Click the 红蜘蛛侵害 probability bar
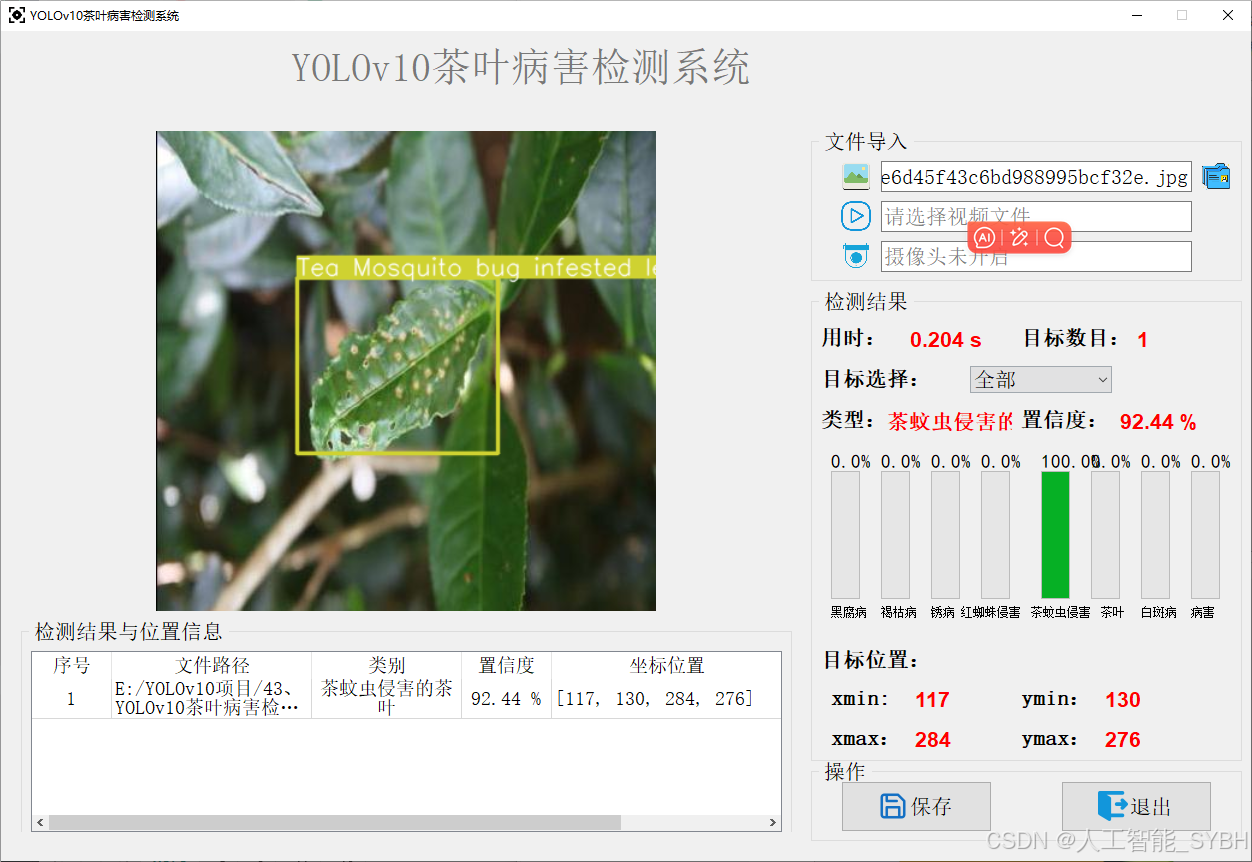1252x862 pixels. 995,535
